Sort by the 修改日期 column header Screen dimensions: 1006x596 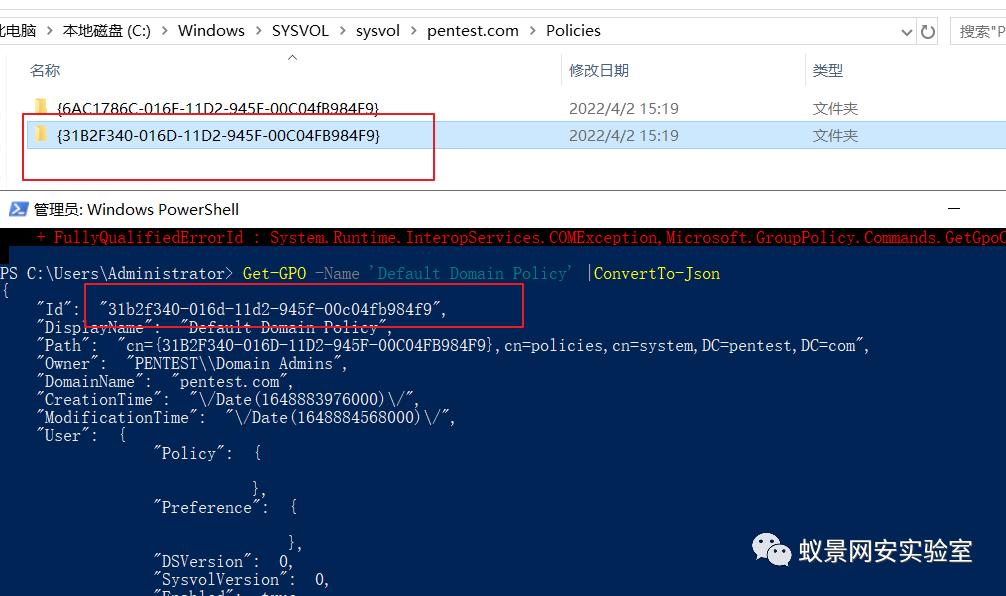(x=598, y=70)
